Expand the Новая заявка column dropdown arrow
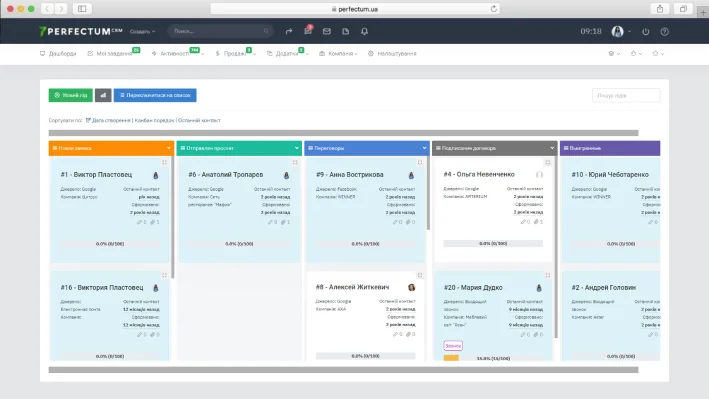The height and width of the screenshot is (399, 709). [x=169, y=148]
